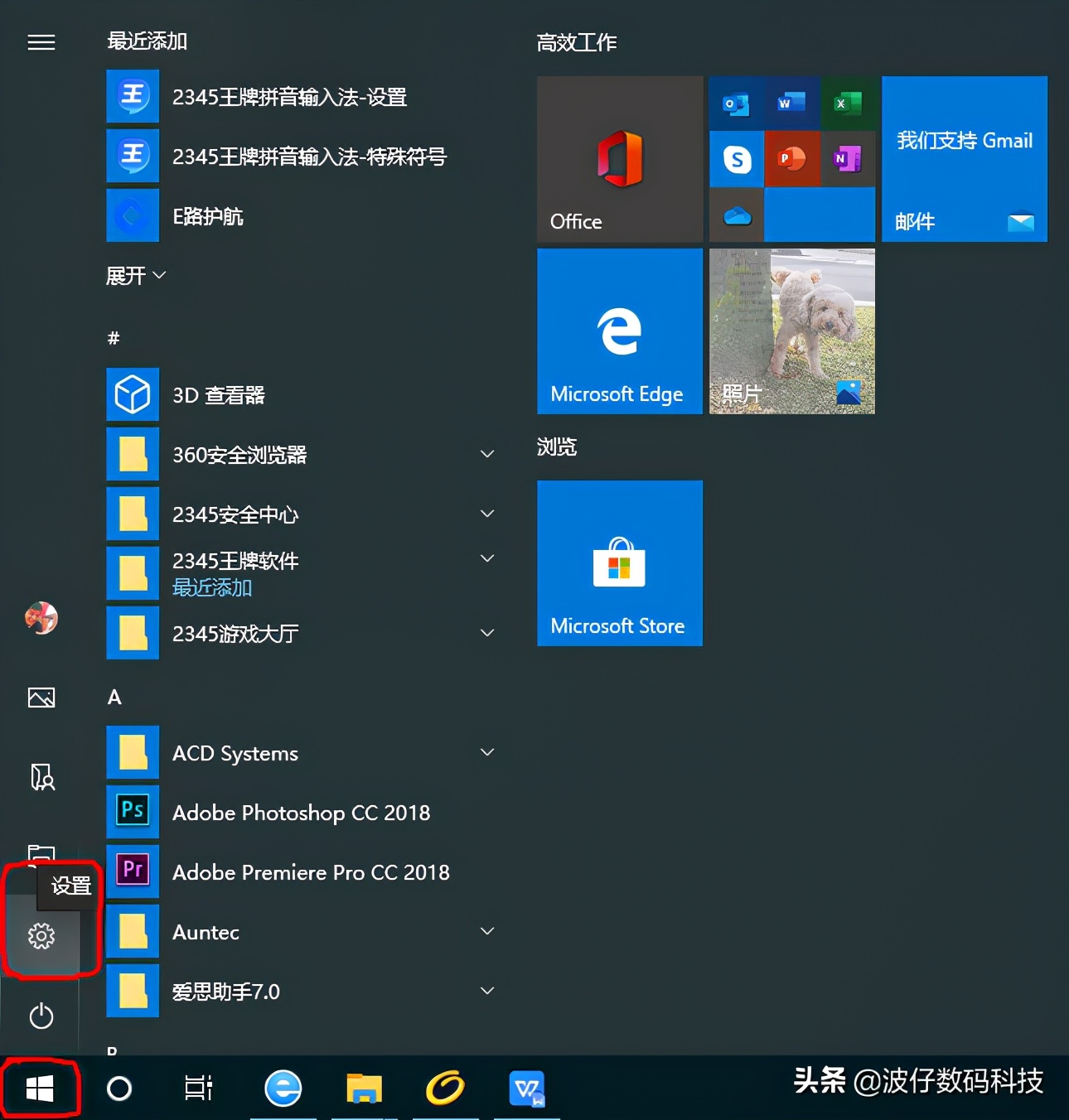Open 2345王牌拼音输入法-设置 from recently added
Viewport: 1069px width, 1120px height.
pos(289,97)
